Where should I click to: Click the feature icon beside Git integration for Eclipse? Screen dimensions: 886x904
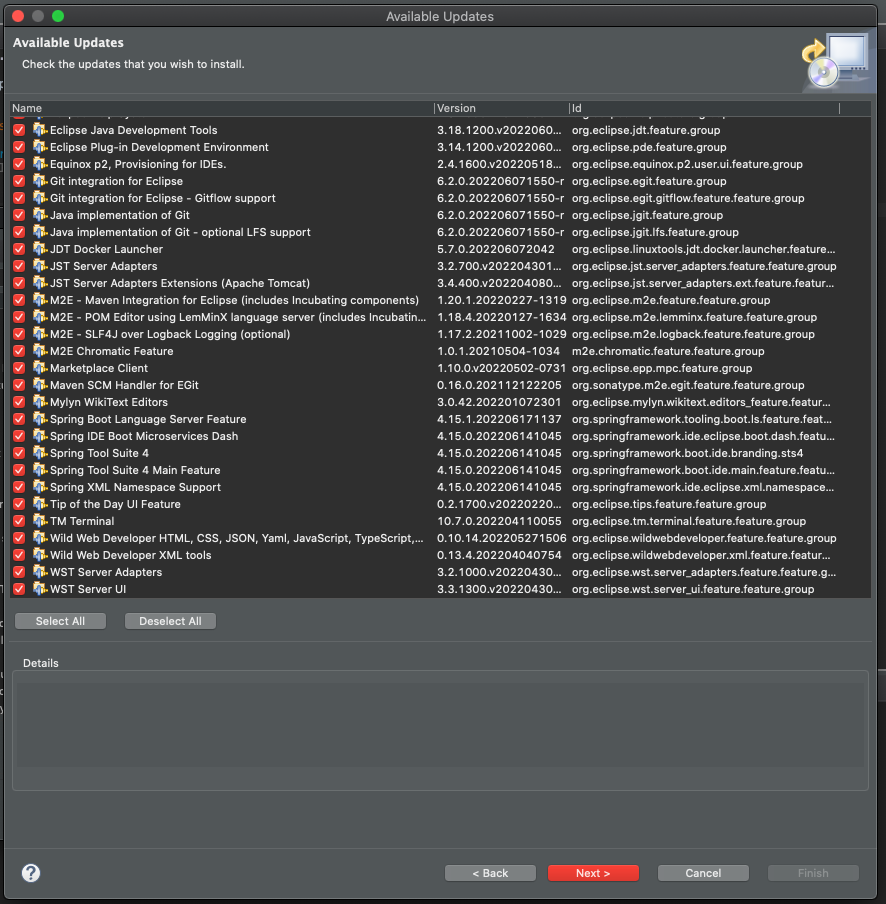[x=40, y=181]
